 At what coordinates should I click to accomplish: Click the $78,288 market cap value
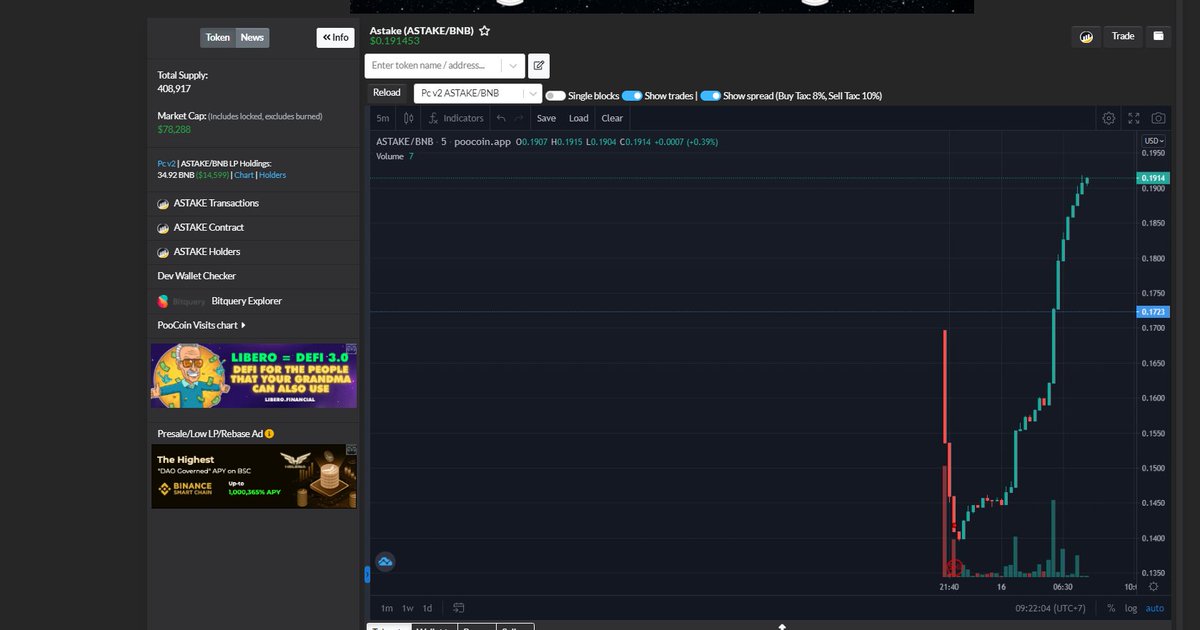174,129
